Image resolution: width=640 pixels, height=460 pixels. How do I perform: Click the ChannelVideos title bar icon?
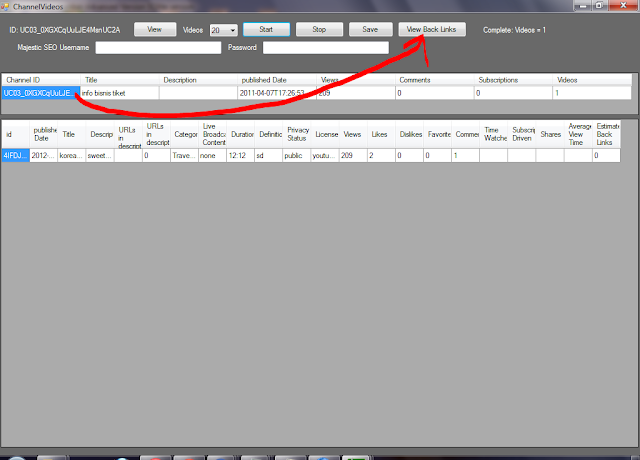(x=5, y=6)
